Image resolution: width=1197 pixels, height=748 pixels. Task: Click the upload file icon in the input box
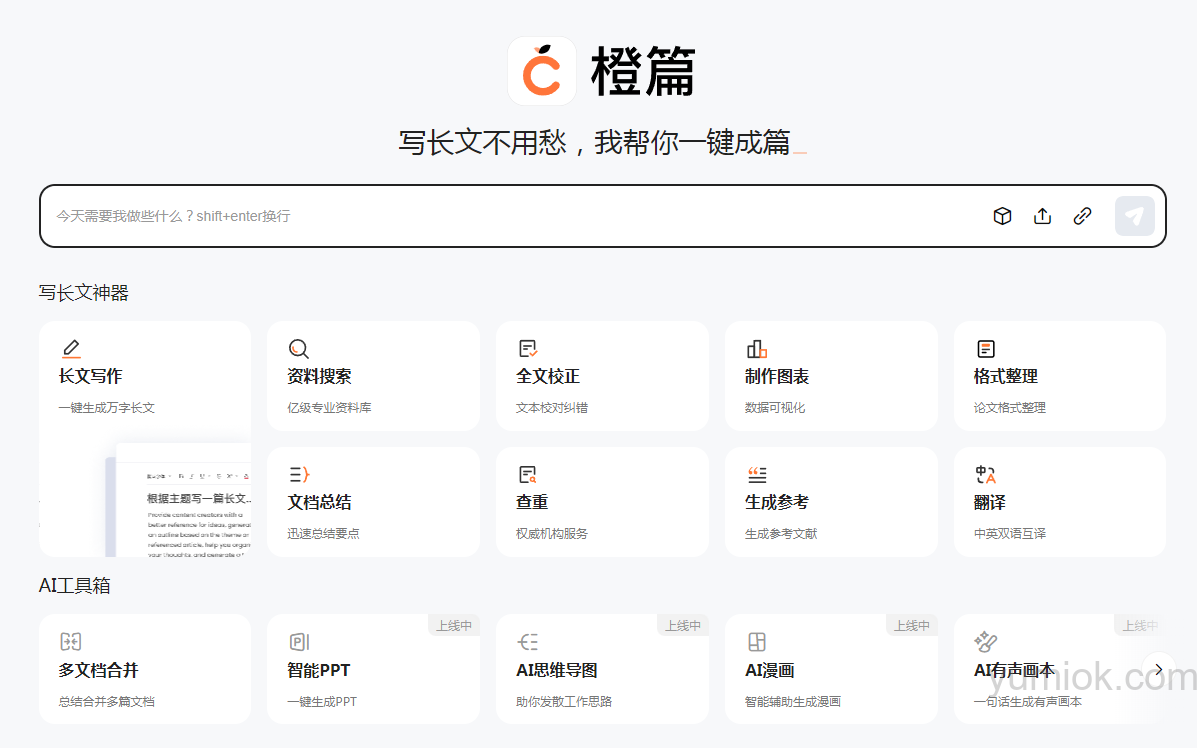point(1042,216)
